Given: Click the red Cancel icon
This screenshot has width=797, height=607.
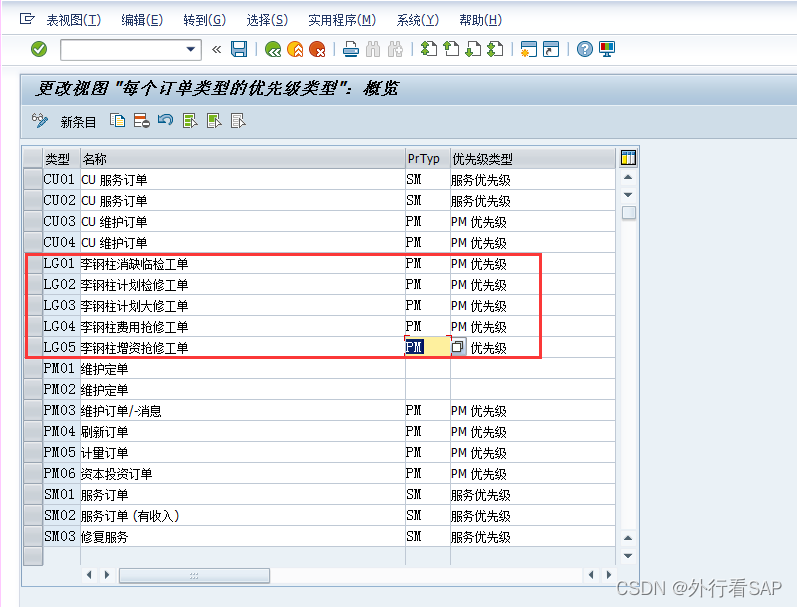Looking at the screenshot, I should click(x=317, y=49).
